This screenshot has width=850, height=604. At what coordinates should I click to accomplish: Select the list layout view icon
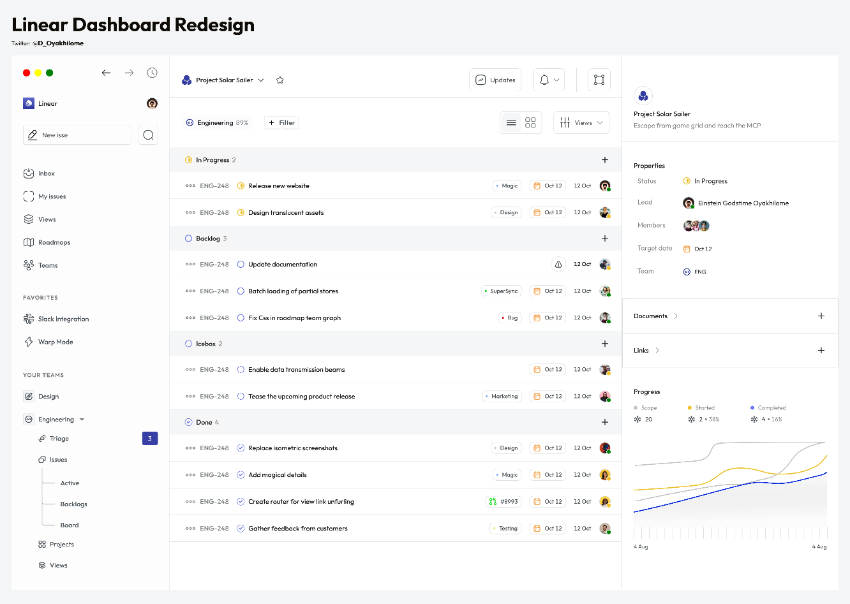pos(511,122)
